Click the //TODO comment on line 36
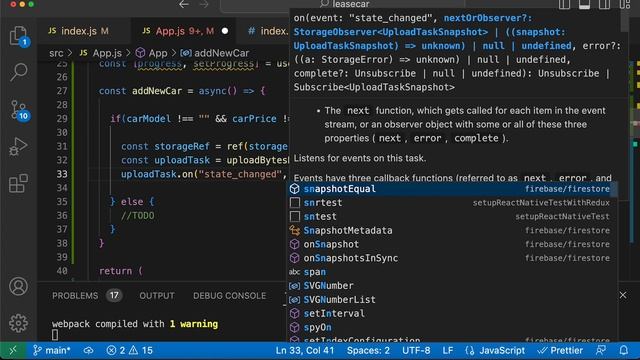This screenshot has width=640, height=360. coord(138,216)
